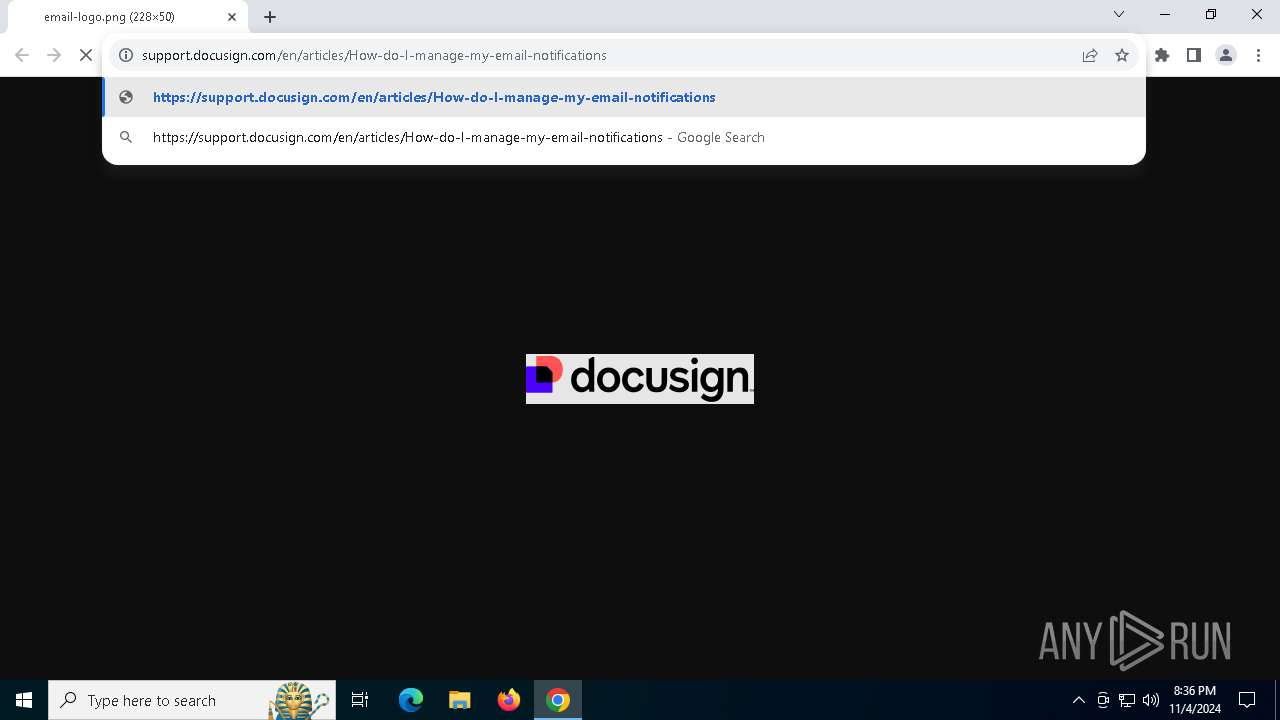View site information icon in address bar
Viewport: 1280px width, 720px height.
(x=126, y=55)
